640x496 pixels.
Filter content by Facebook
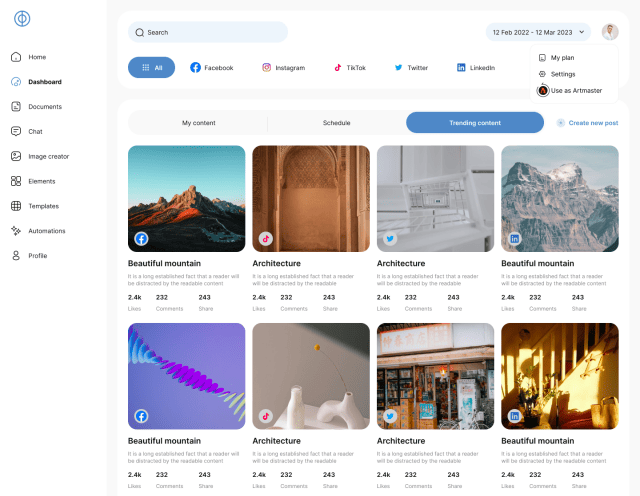pyautogui.click(x=212, y=67)
